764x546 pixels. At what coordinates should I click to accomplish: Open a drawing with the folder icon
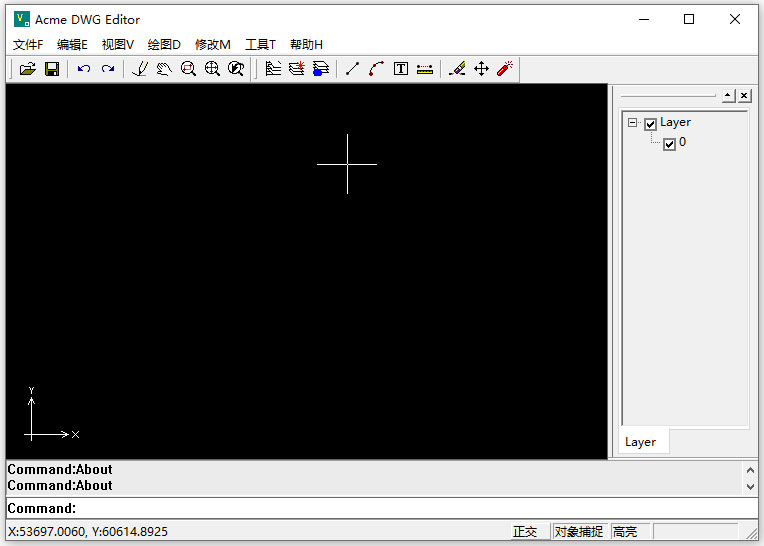[x=28, y=69]
